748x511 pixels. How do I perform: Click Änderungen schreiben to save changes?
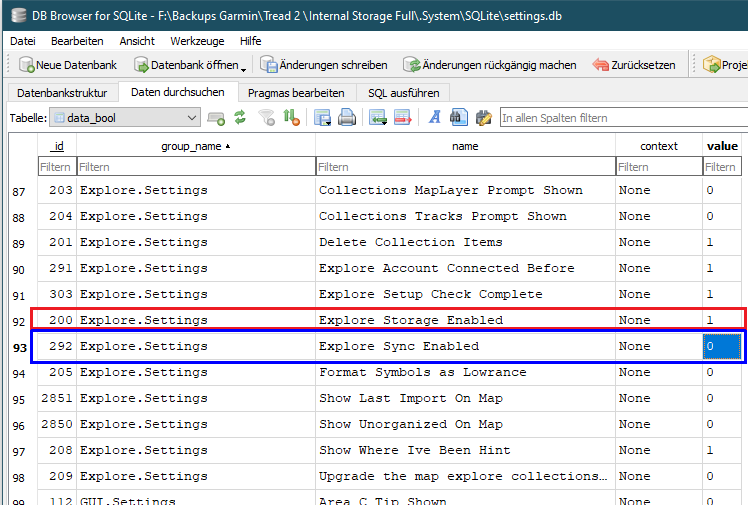pyautogui.click(x=323, y=65)
